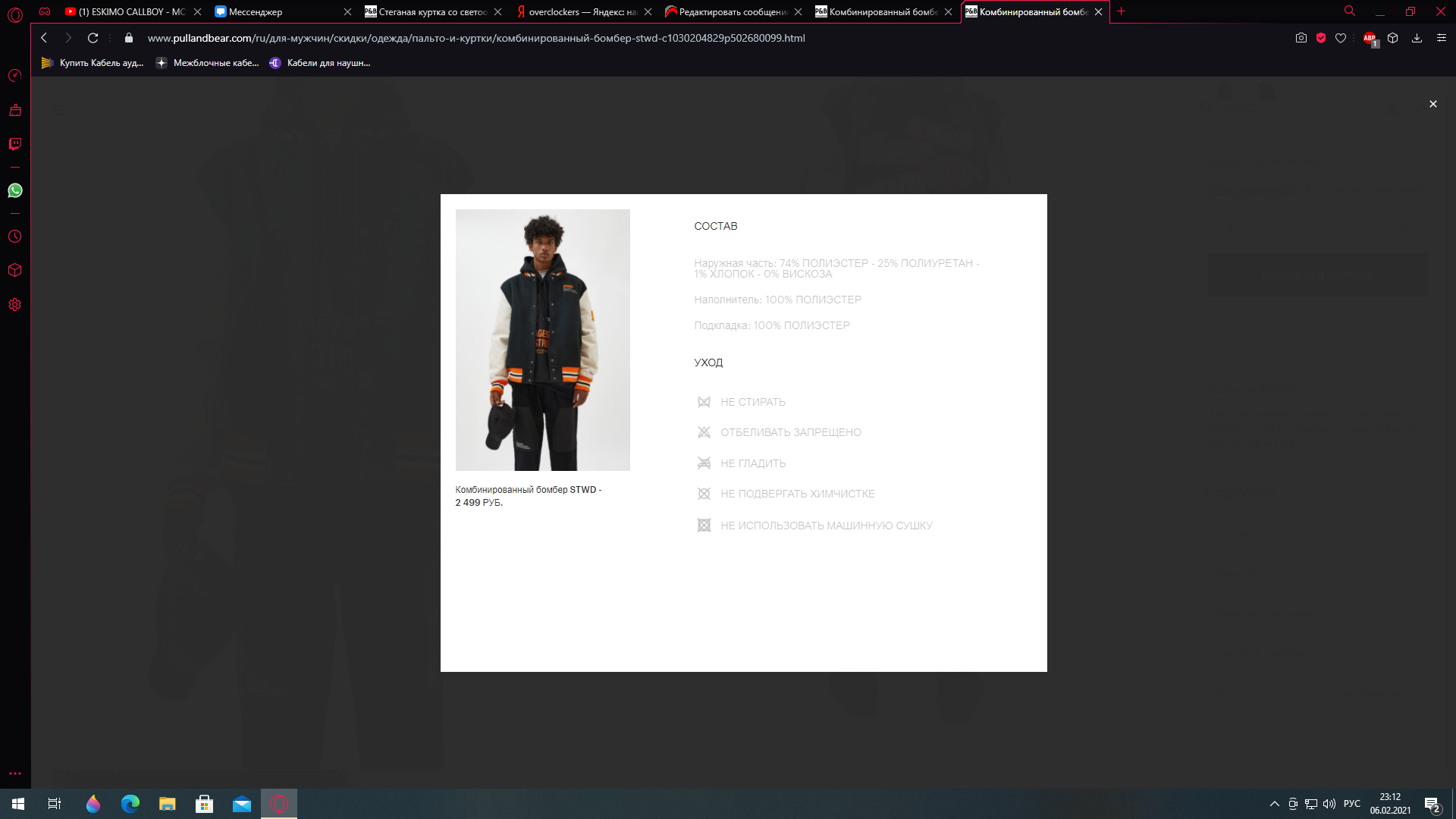Reload the current page

93,38
